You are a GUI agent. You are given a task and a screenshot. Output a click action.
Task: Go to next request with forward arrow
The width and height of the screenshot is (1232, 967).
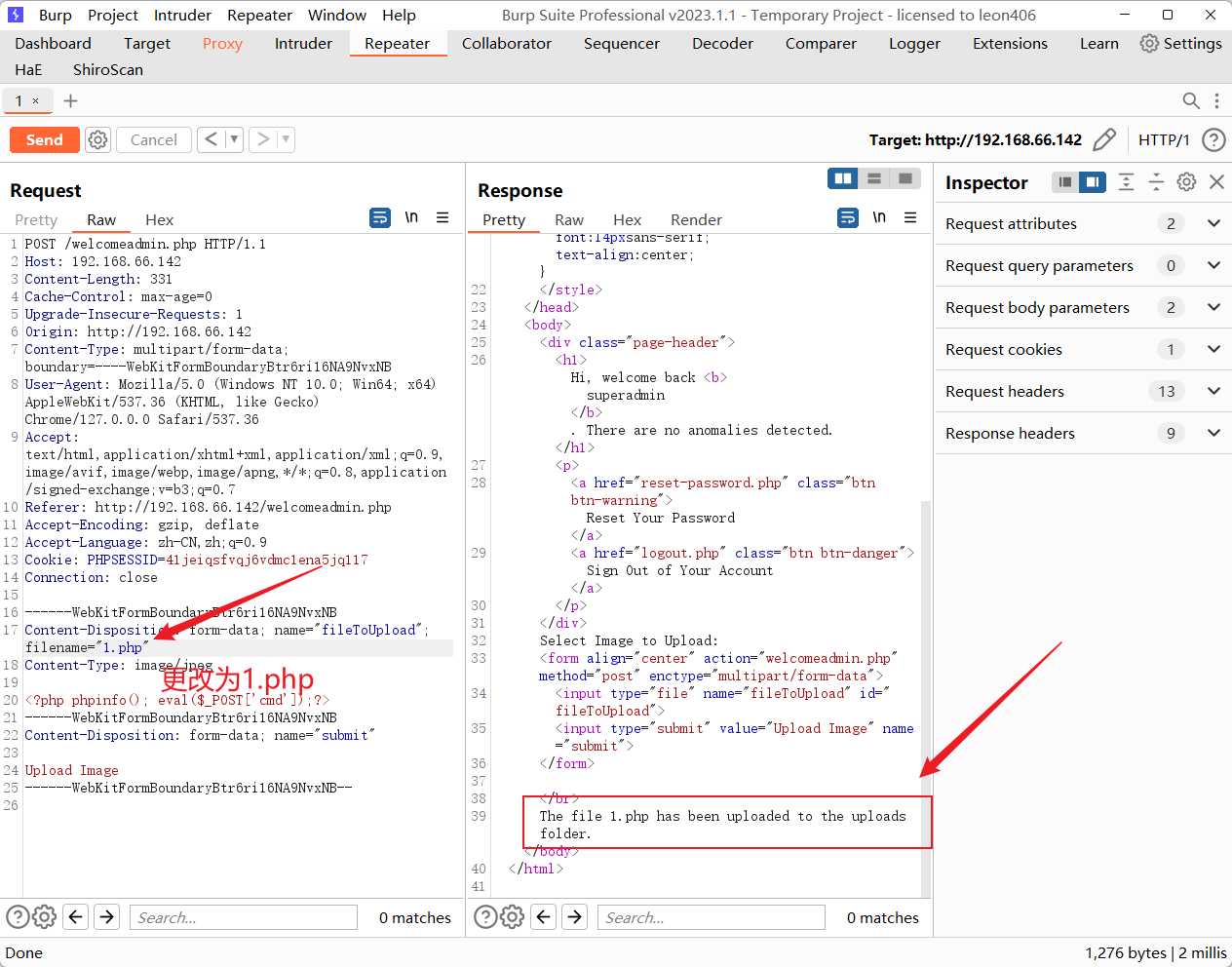(x=262, y=139)
